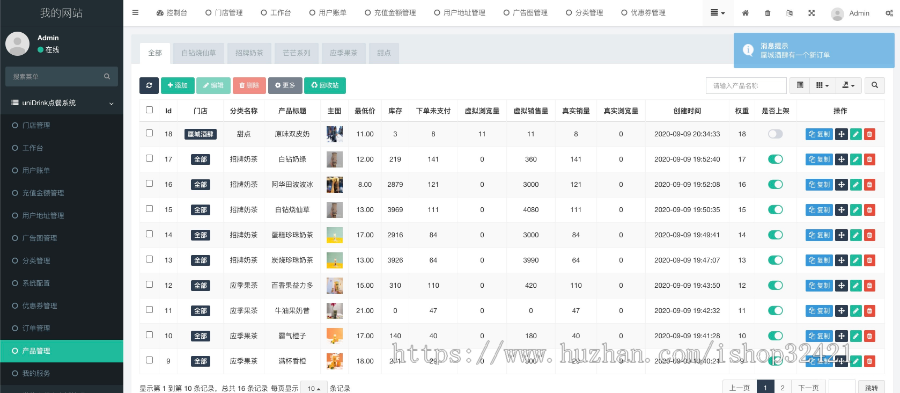Click the info icon in blue notification
Image resolution: width=900 pixels, height=393 pixels.
[748, 50]
